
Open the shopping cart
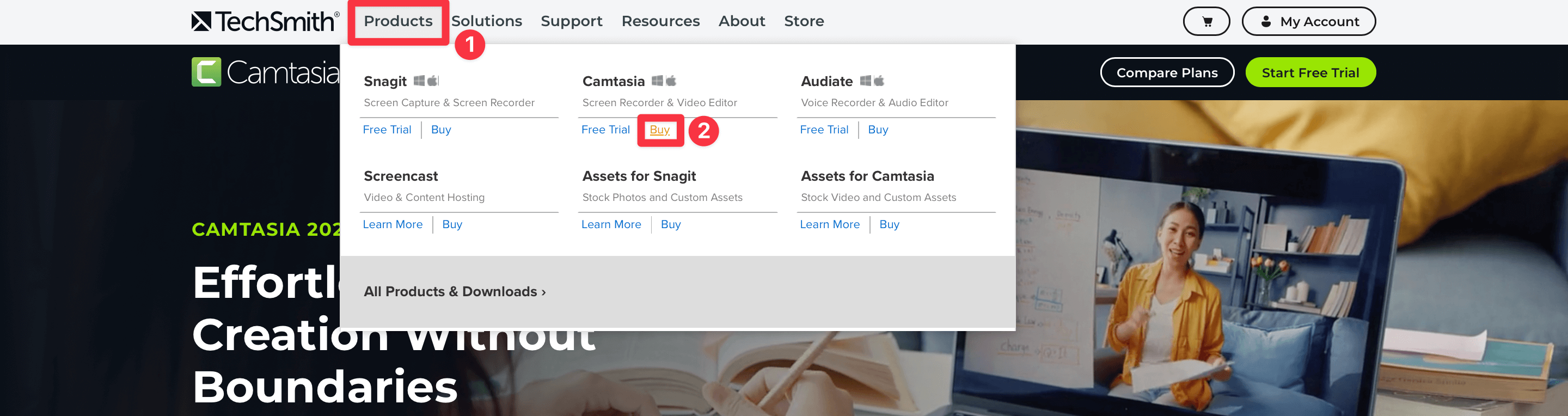click(1206, 21)
